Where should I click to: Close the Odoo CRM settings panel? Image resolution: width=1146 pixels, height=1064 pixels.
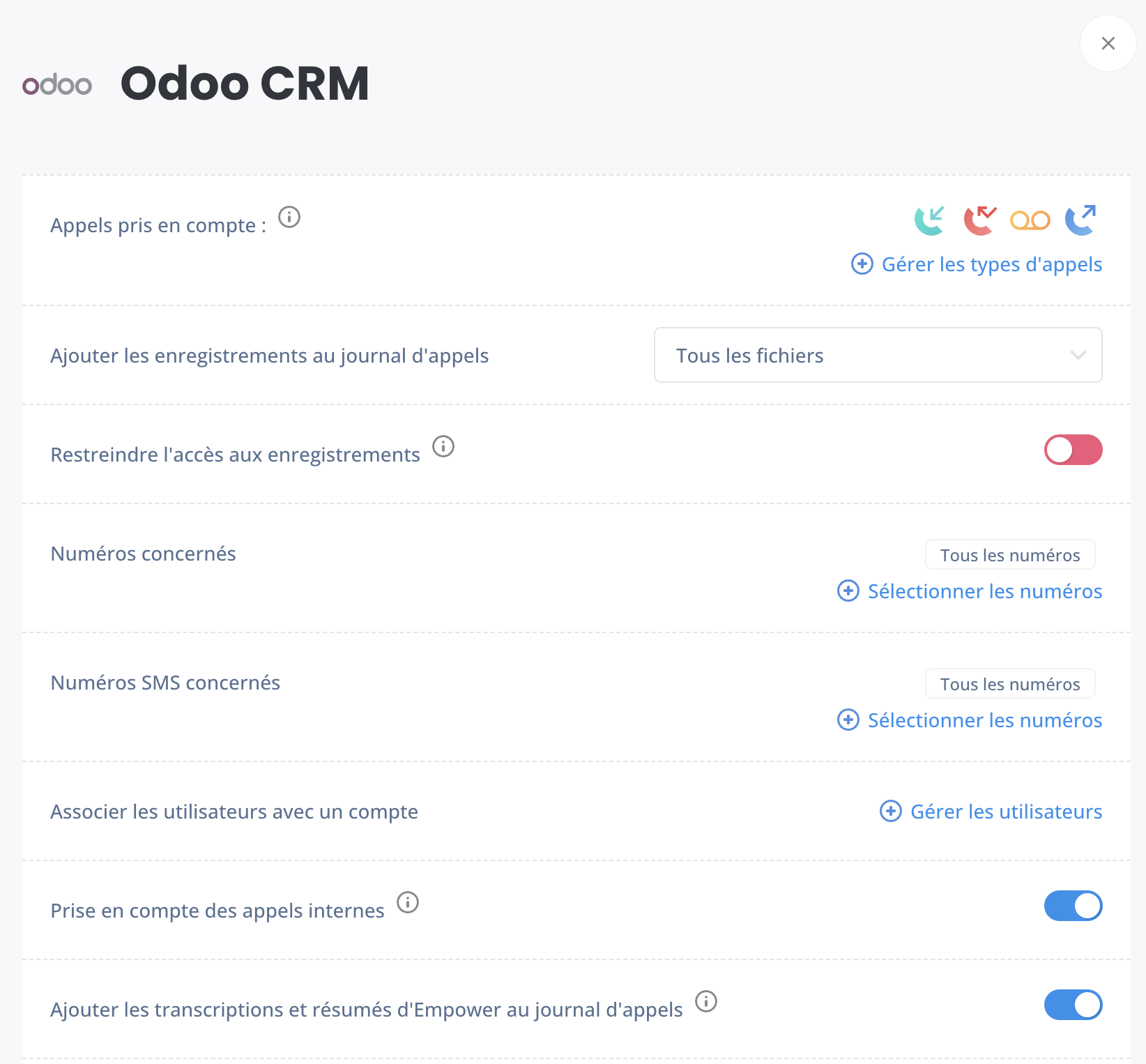pos(1108,43)
